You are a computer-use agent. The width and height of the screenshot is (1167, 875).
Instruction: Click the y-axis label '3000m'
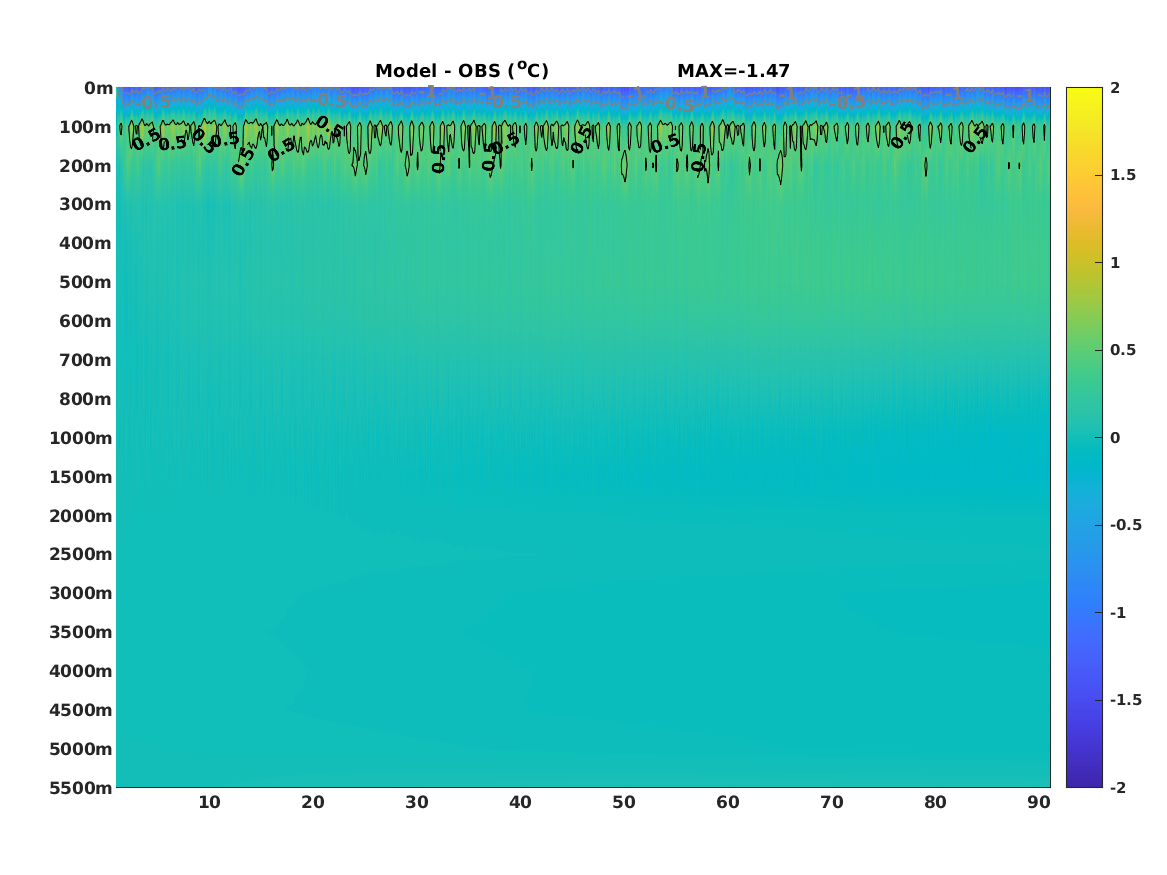pyautogui.click(x=81, y=593)
